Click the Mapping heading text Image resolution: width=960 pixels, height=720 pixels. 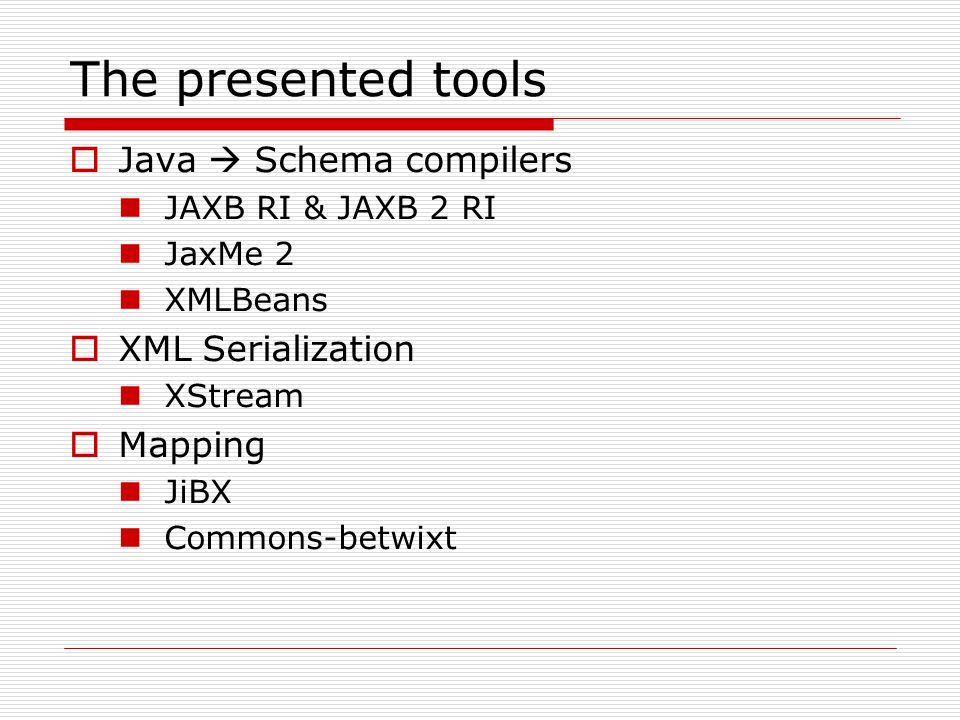(192, 446)
